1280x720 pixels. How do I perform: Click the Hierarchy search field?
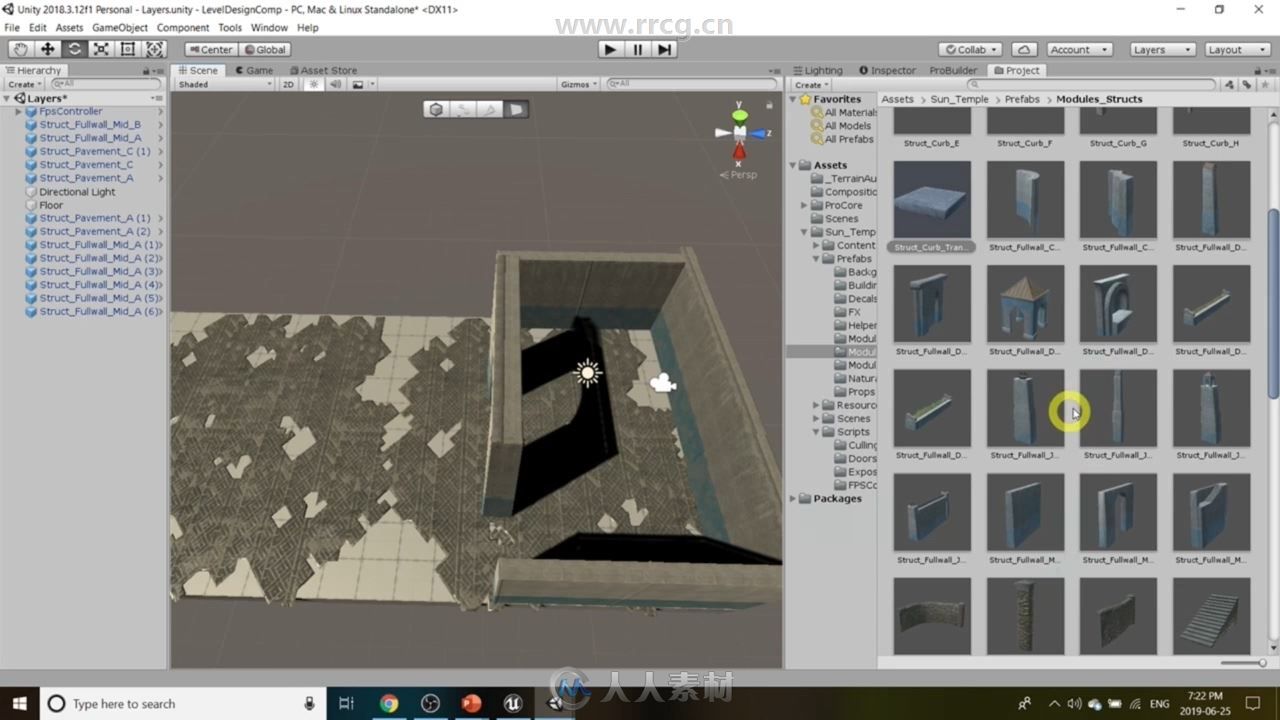coord(106,84)
